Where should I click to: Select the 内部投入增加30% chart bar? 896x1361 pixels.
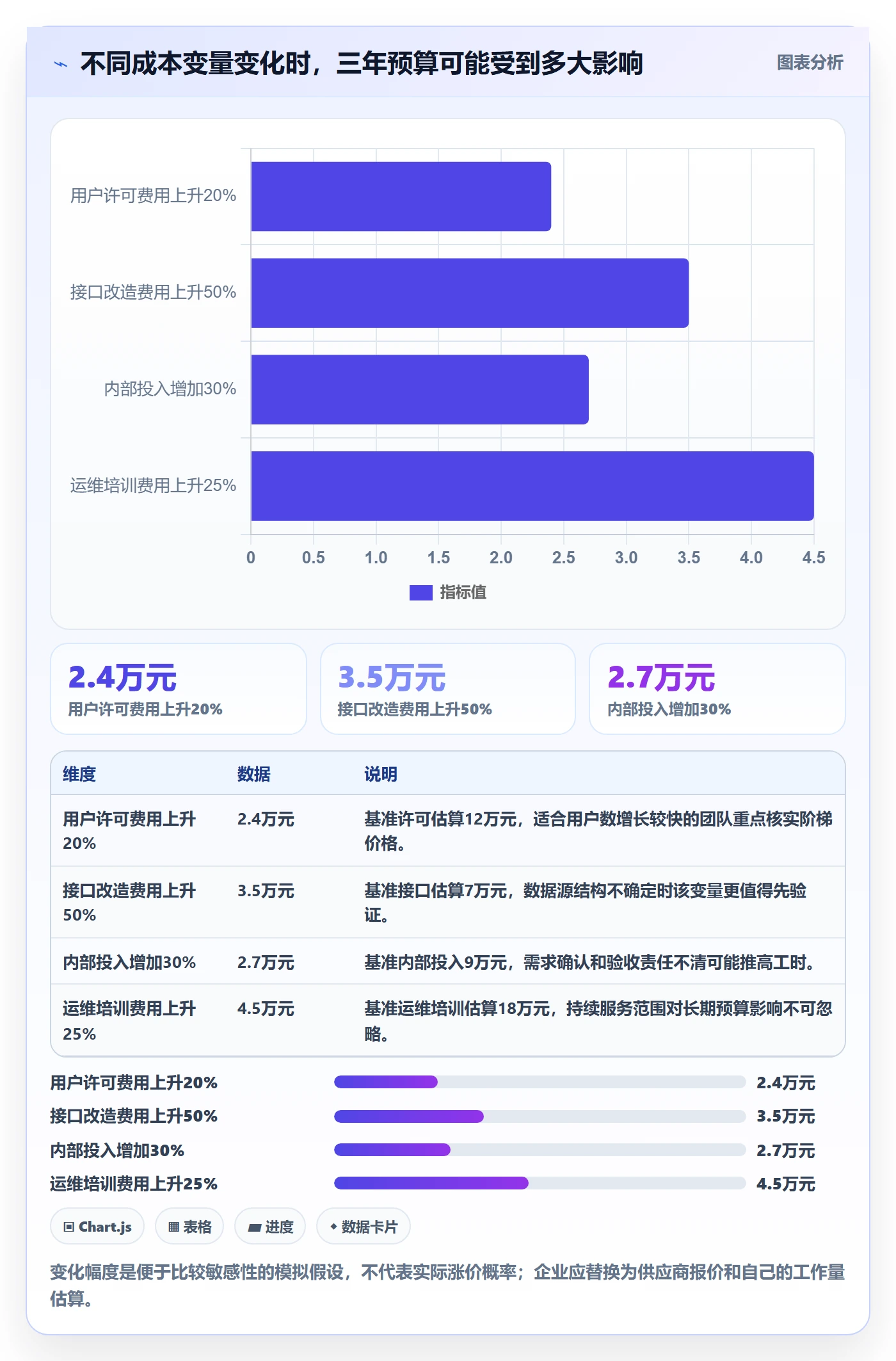tap(420, 389)
